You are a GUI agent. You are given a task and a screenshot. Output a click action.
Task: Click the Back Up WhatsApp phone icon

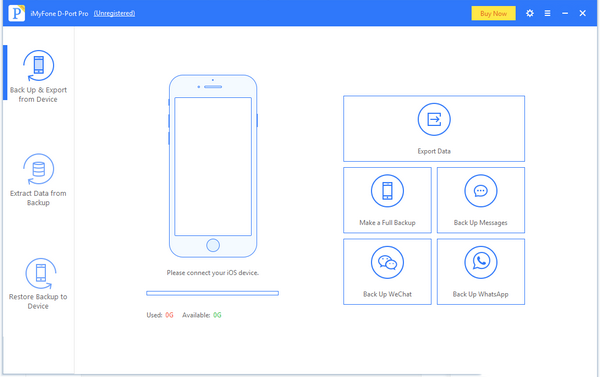481,262
